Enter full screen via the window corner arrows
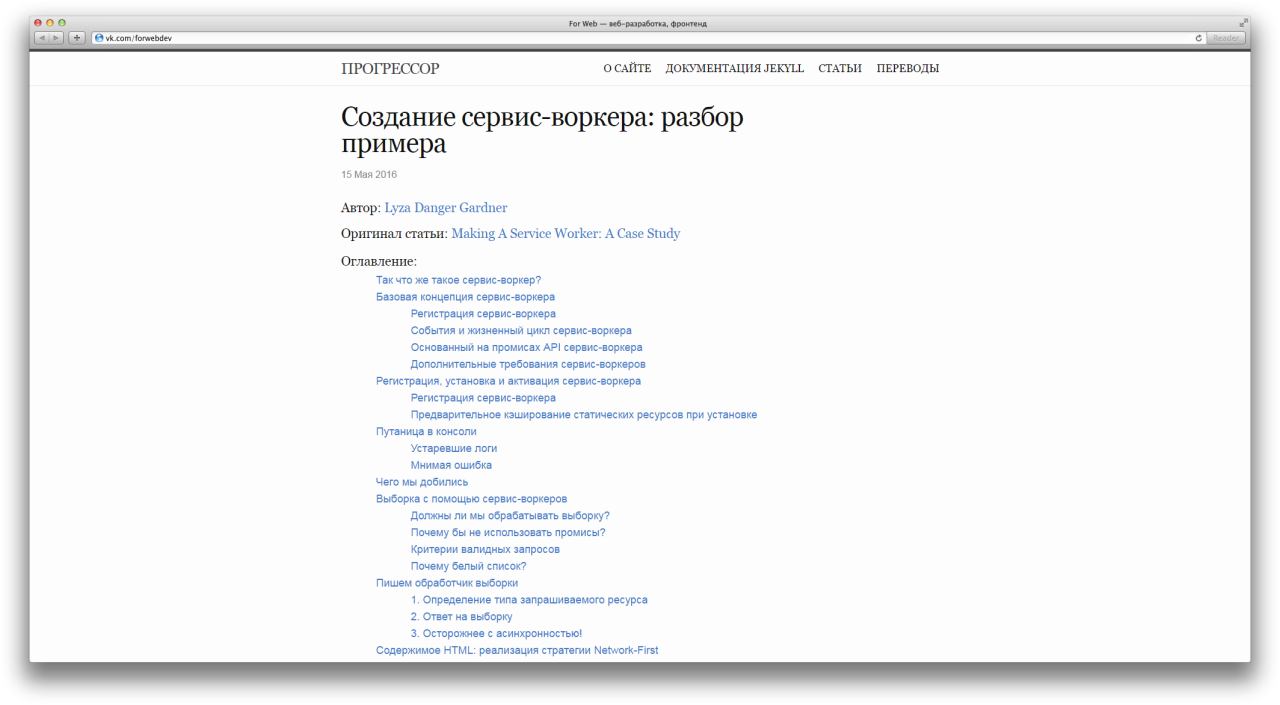The image size is (1280, 705). (x=1244, y=23)
